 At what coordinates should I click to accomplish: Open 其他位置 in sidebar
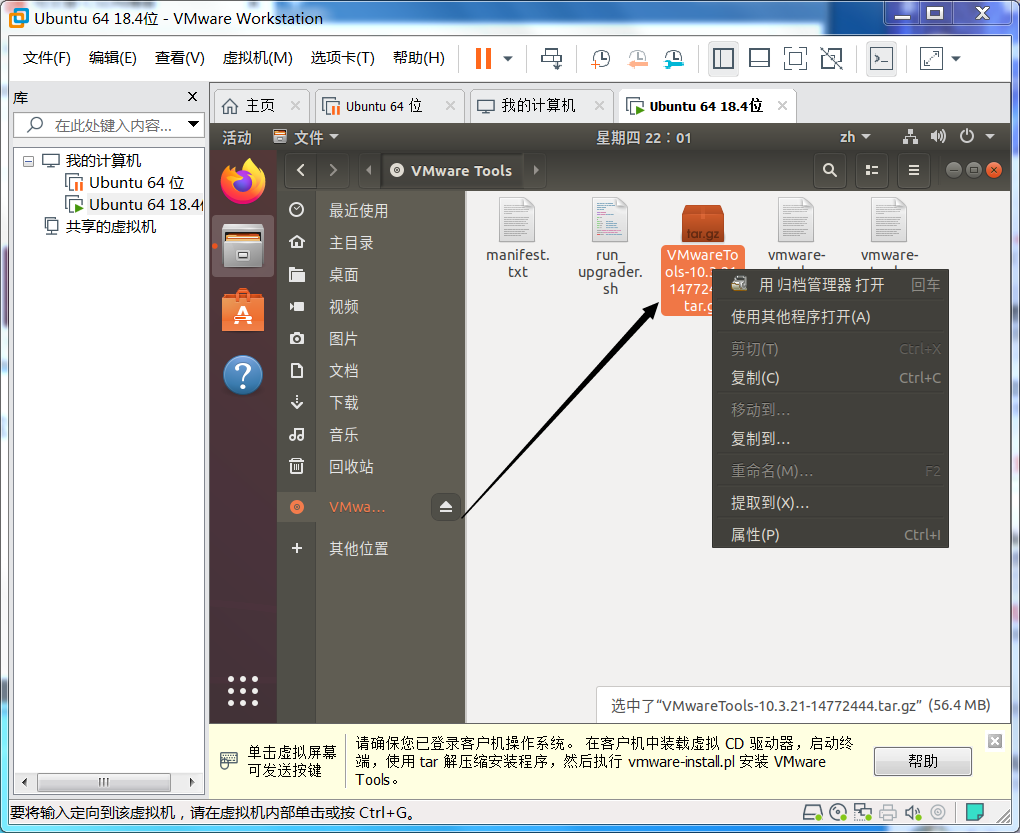pyautogui.click(x=371, y=548)
